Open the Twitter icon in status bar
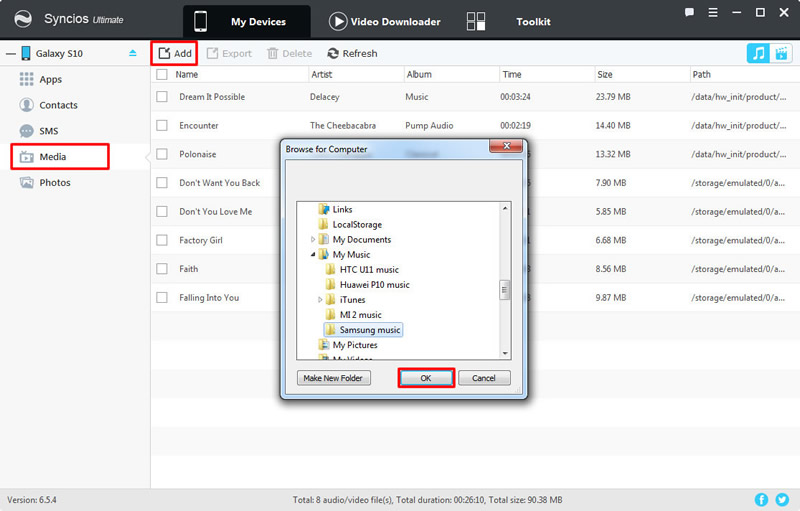800x511 pixels. click(x=782, y=499)
